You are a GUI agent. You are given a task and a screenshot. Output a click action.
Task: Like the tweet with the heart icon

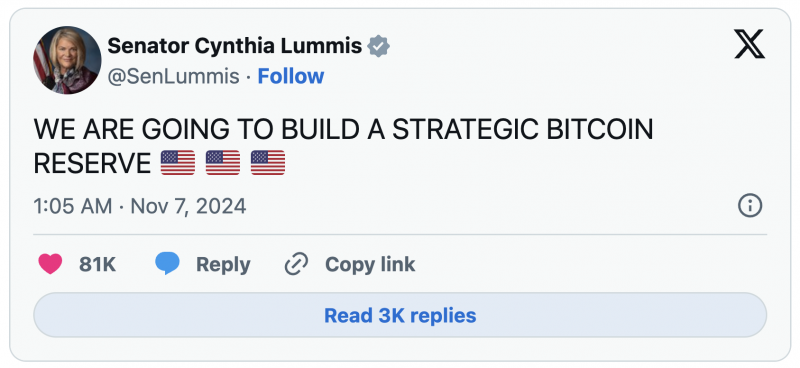pyautogui.click(x=51, y=264)
